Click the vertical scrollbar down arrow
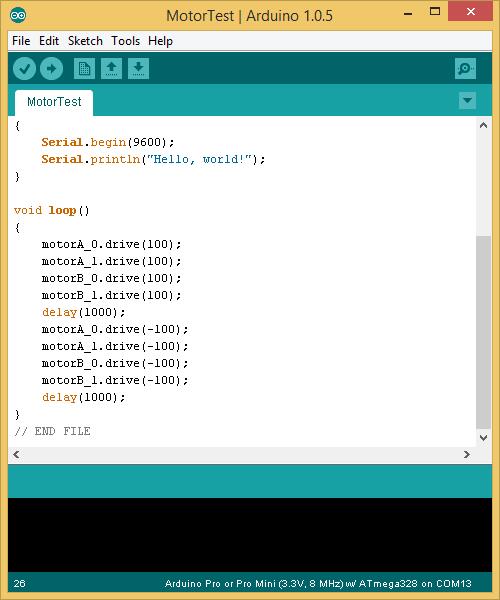 pos(484,438)
